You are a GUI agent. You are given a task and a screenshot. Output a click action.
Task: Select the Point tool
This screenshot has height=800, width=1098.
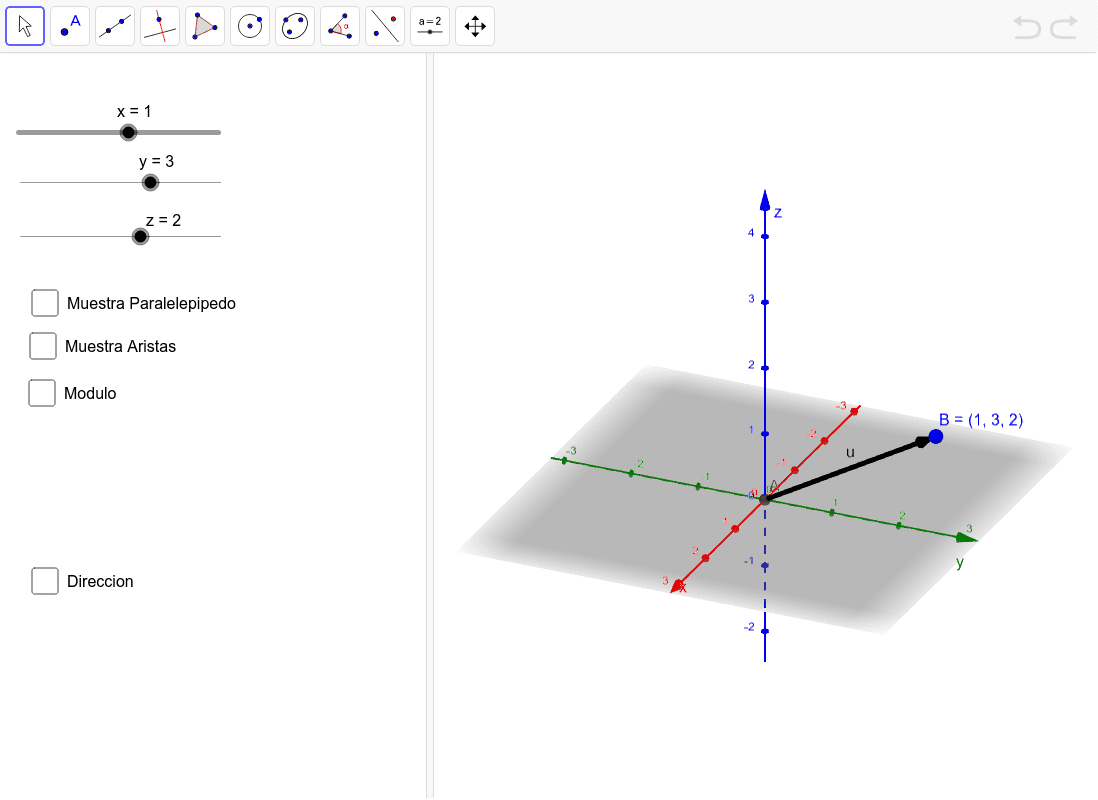[70, 26]
